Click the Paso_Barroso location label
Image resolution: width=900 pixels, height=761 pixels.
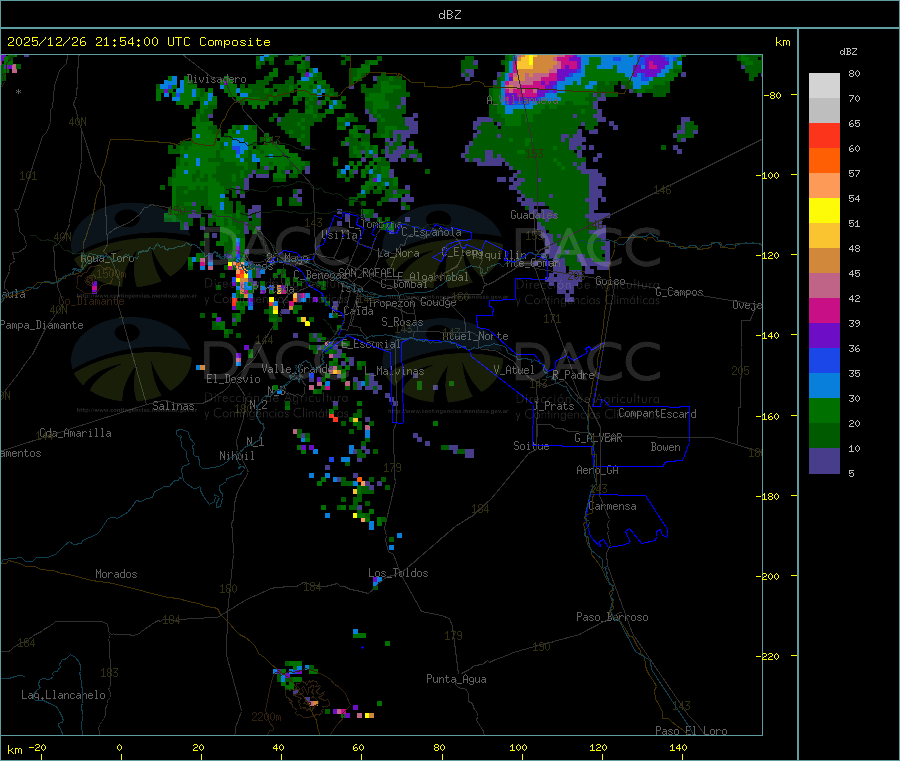click(612, 617)
